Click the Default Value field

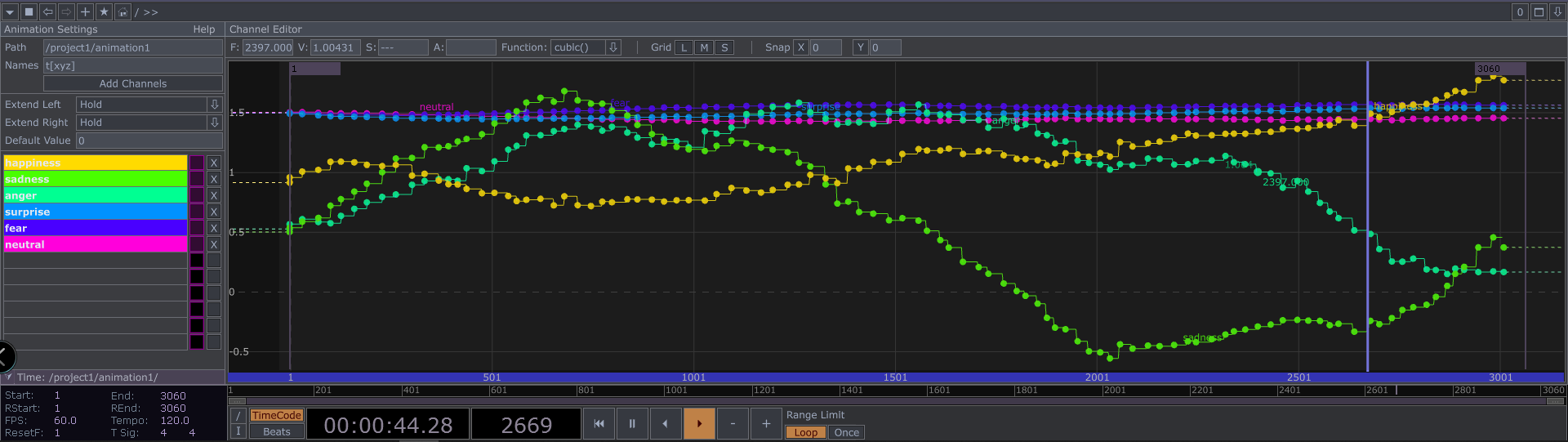pos(149,141)
